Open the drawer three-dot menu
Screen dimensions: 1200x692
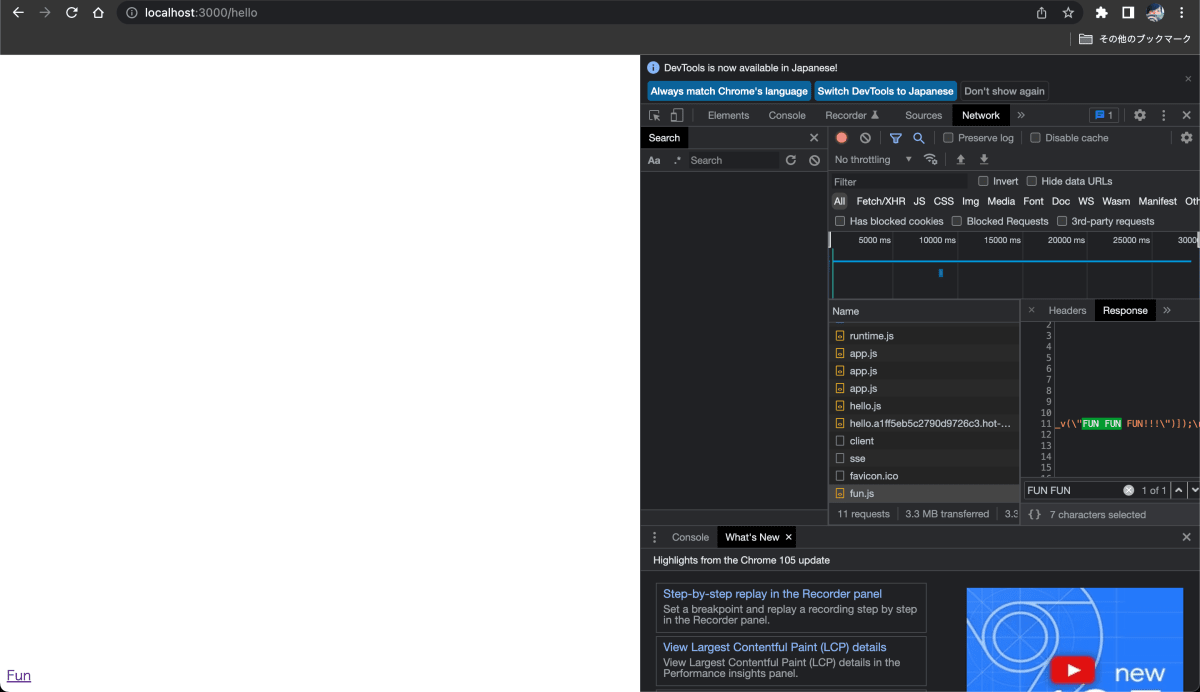[655, 537]
